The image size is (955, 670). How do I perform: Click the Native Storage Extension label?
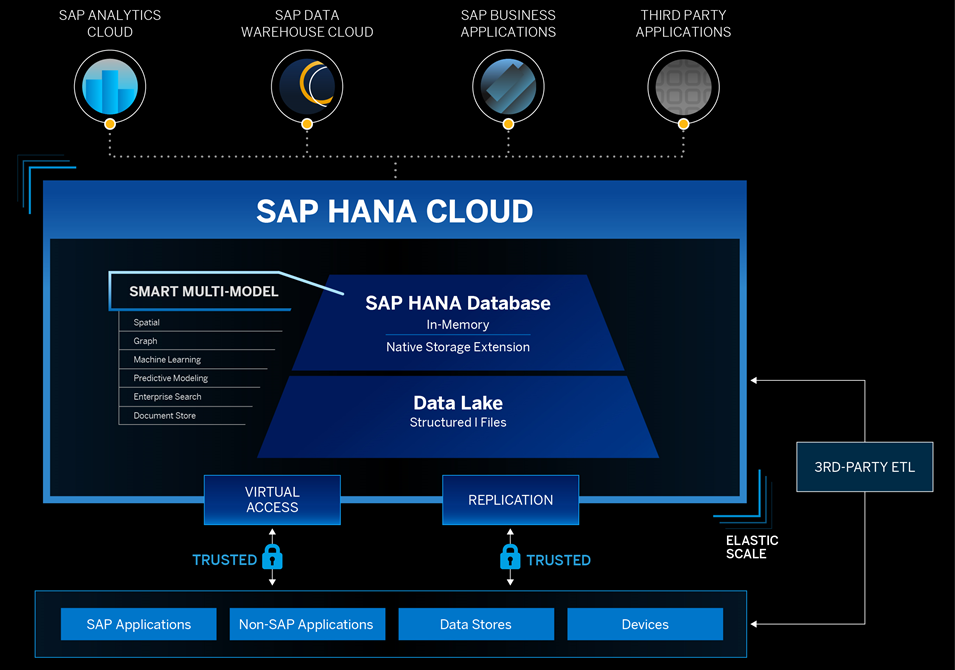pyautogui.click(x=458, y=347)
